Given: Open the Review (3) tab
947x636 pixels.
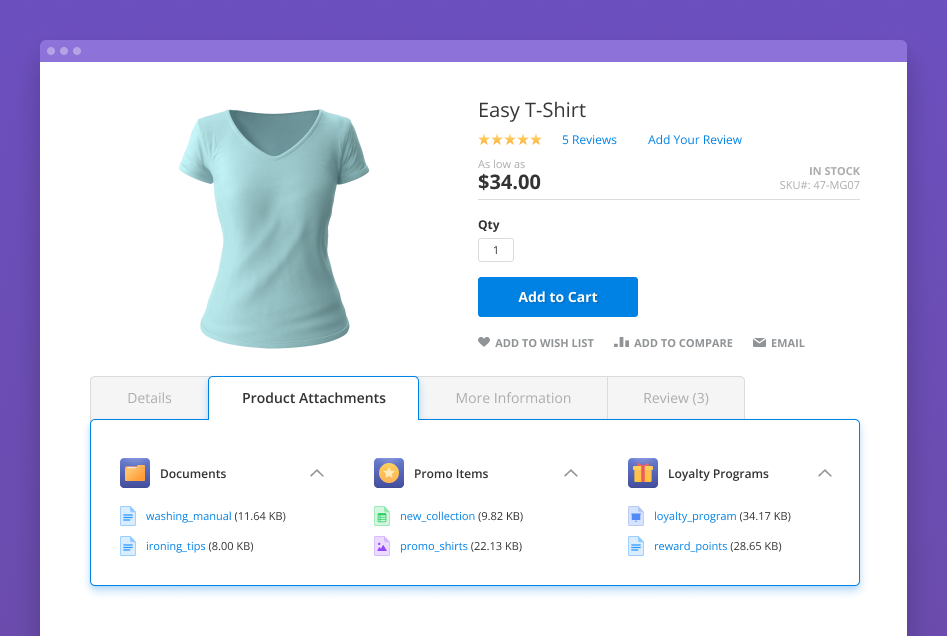Looking at the screenshot, I should (x=676, y=398).
